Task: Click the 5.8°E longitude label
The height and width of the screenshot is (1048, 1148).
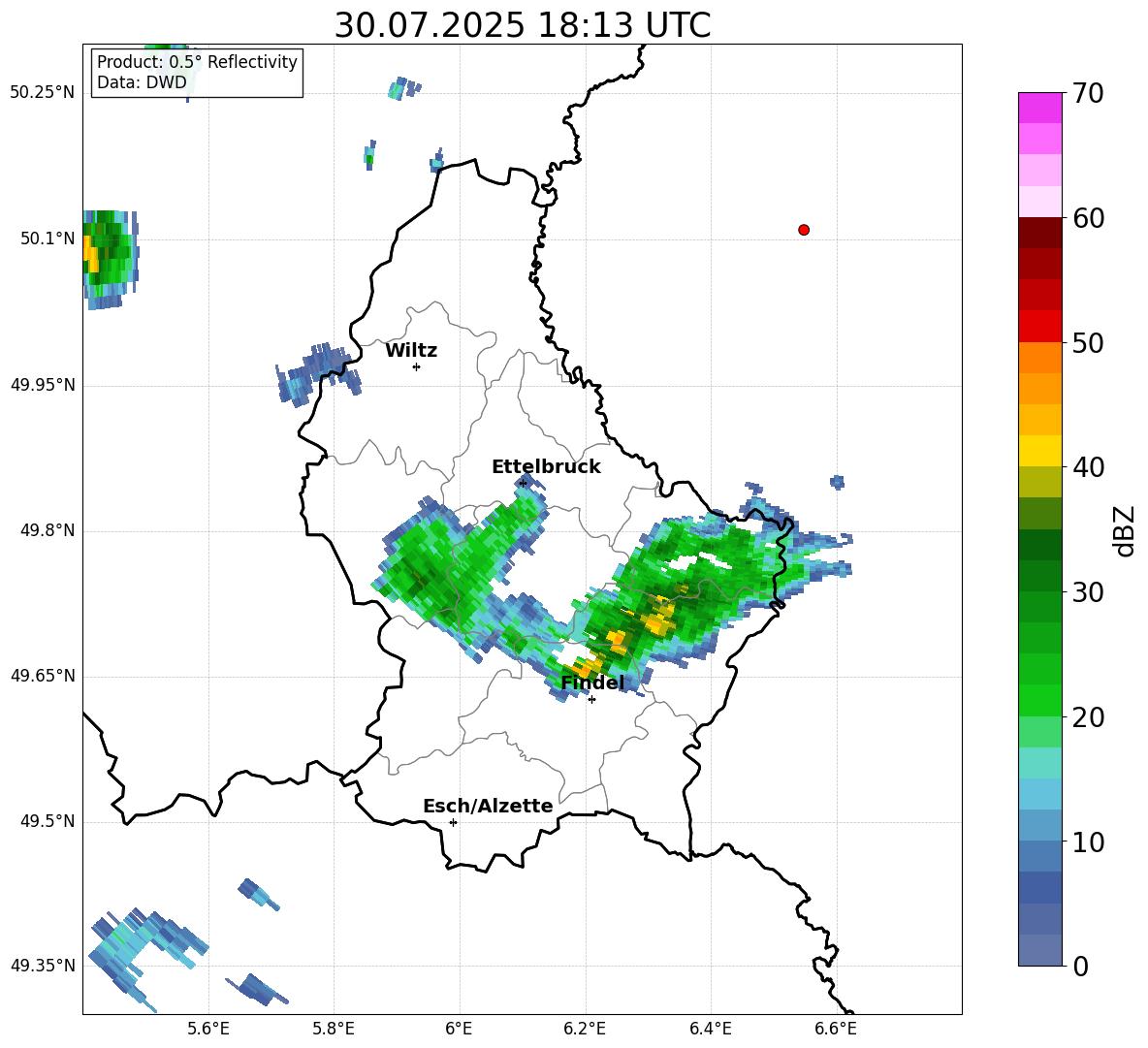Action: pyautogui.click(x=334, y=1029)
